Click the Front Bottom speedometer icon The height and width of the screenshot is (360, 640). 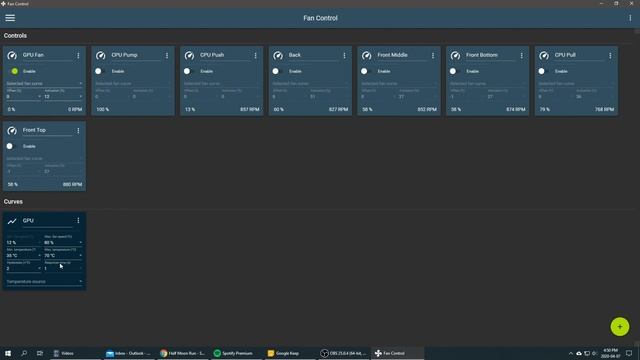point(455,55)
